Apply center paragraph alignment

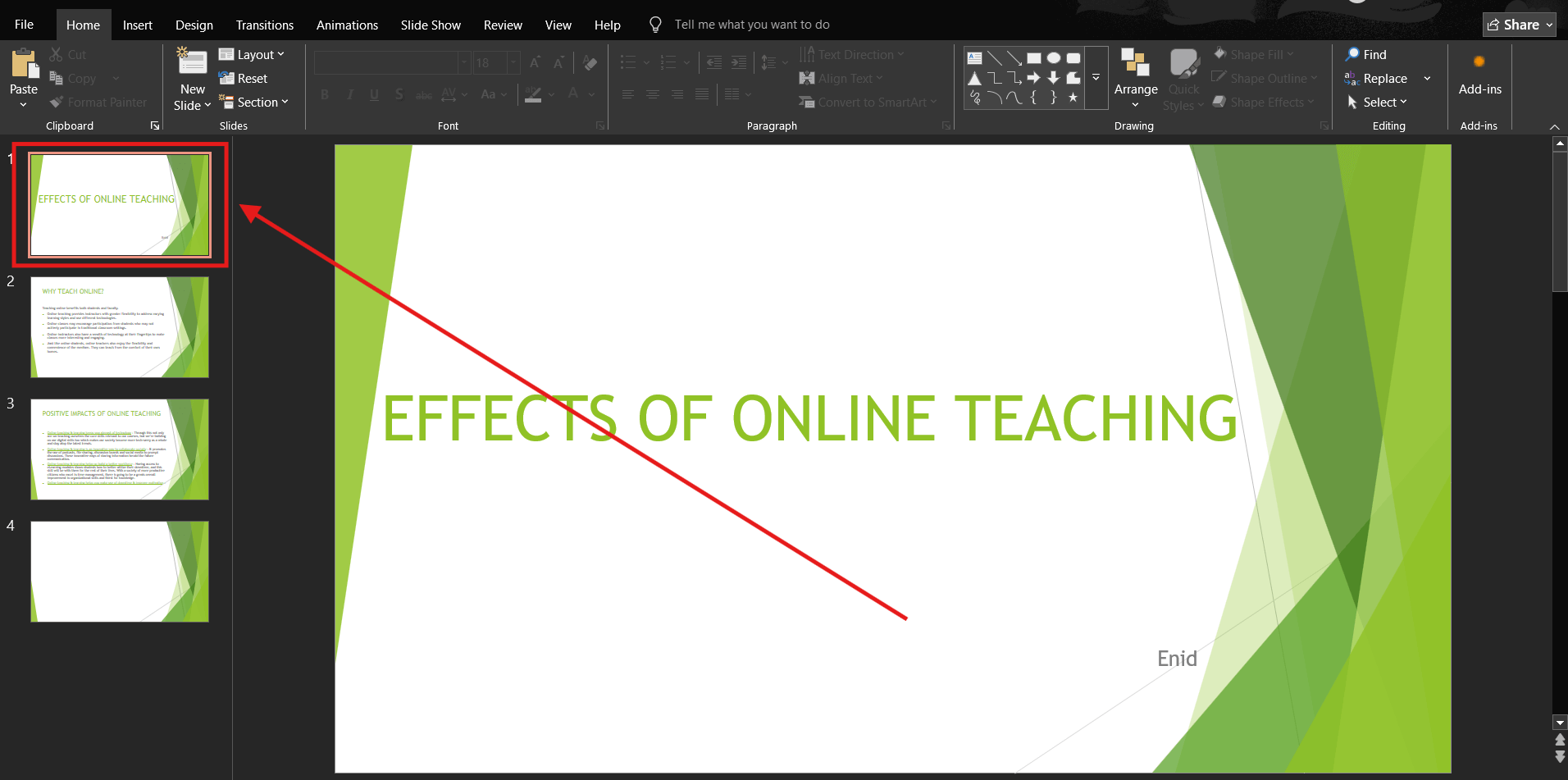click(653, 94)
